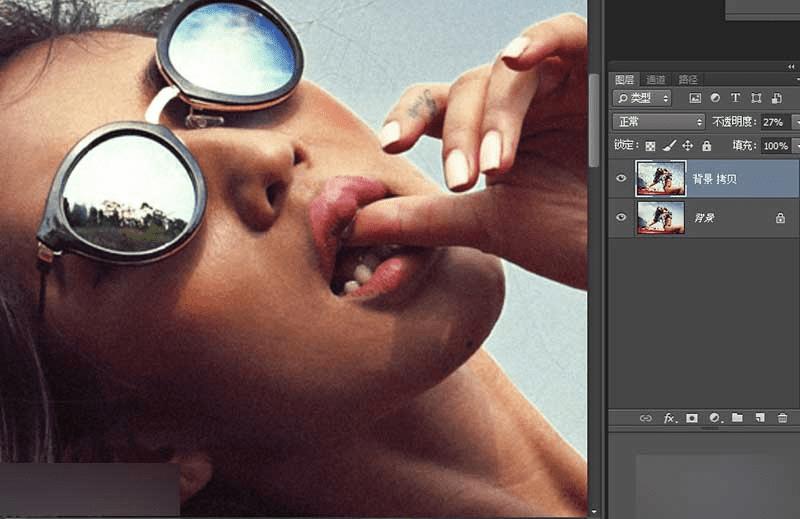
Task: Create a new layer
Action: 760,418
